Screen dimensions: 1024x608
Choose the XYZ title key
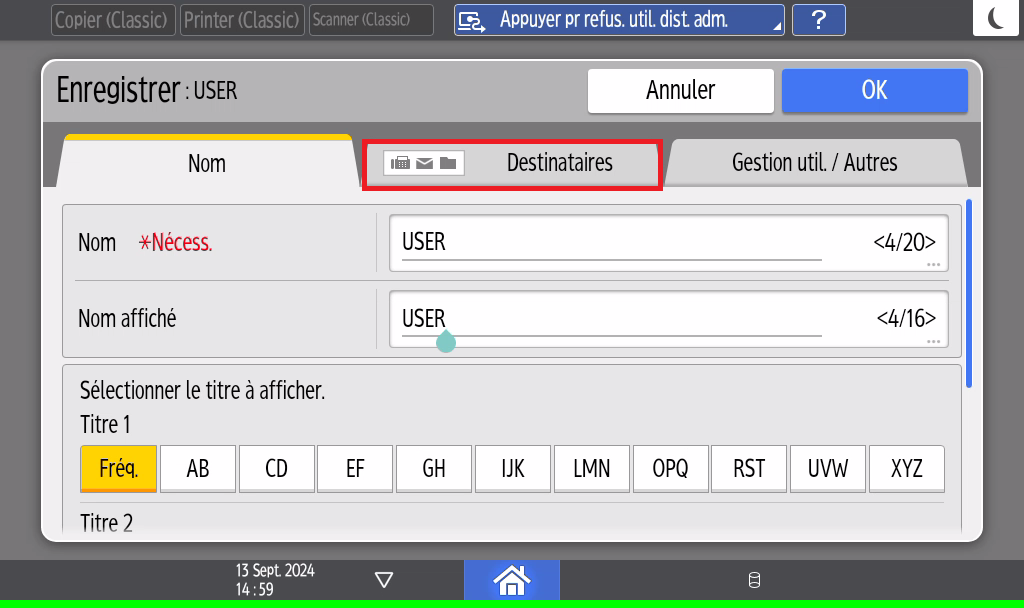(x=907, y=469)
